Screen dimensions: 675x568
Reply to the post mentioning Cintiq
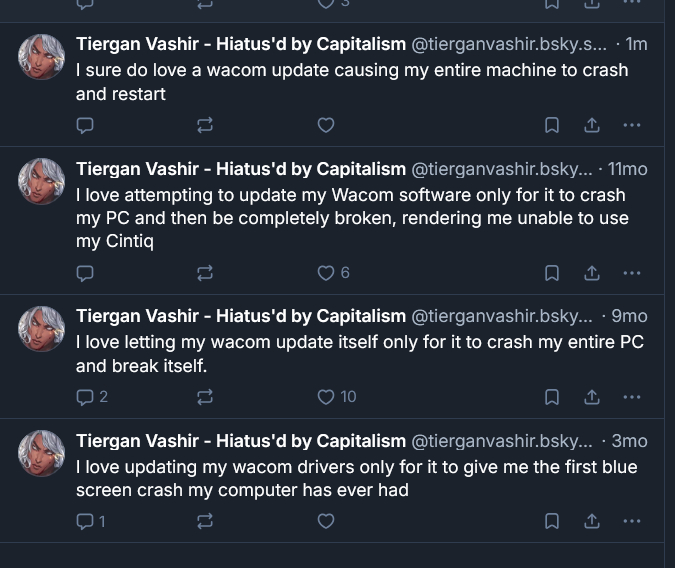[85, 272]
